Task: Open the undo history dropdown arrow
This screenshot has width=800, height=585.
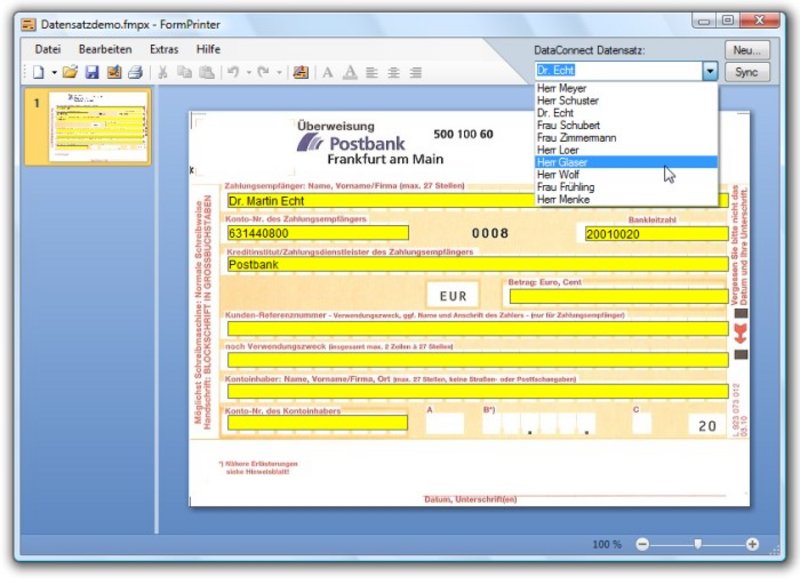Action: 248,73
